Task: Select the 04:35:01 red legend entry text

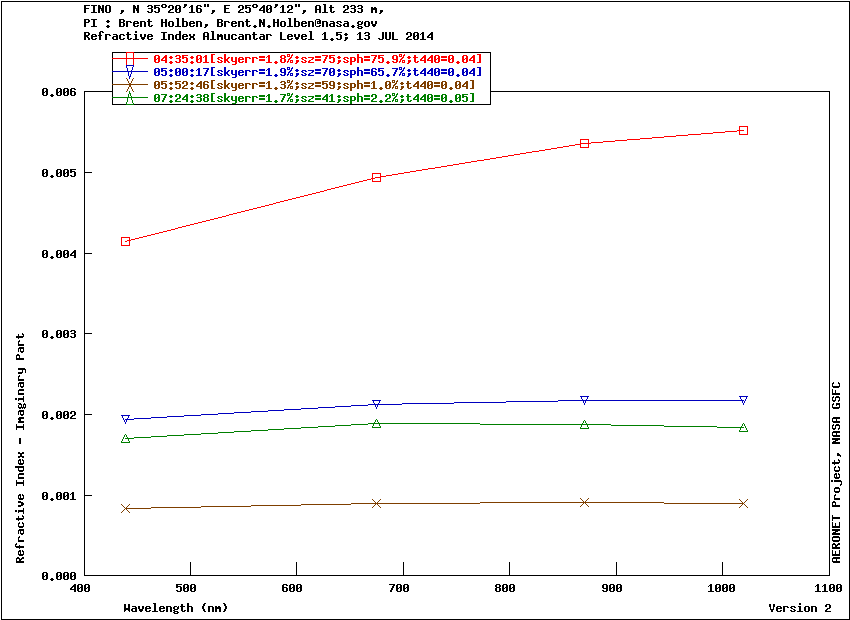Action: tap(317, 59)
